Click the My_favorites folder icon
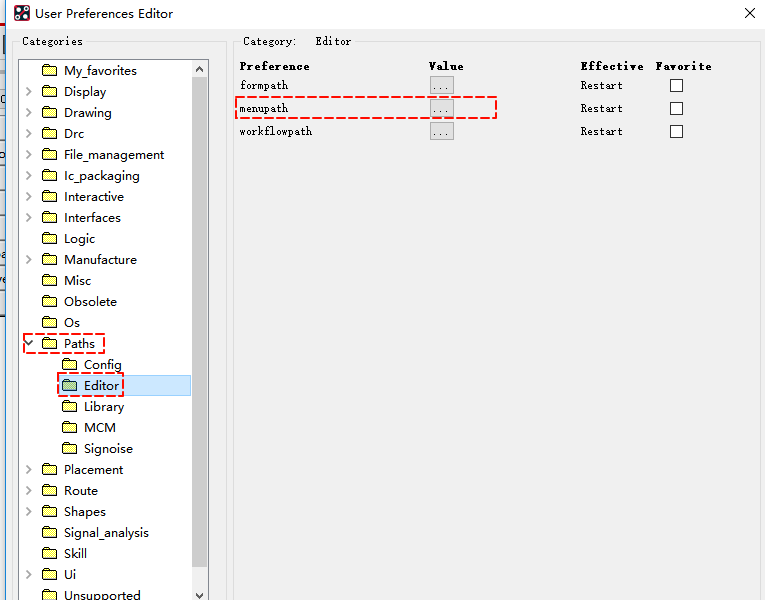765x600 pixels. (x=49, y=71)
